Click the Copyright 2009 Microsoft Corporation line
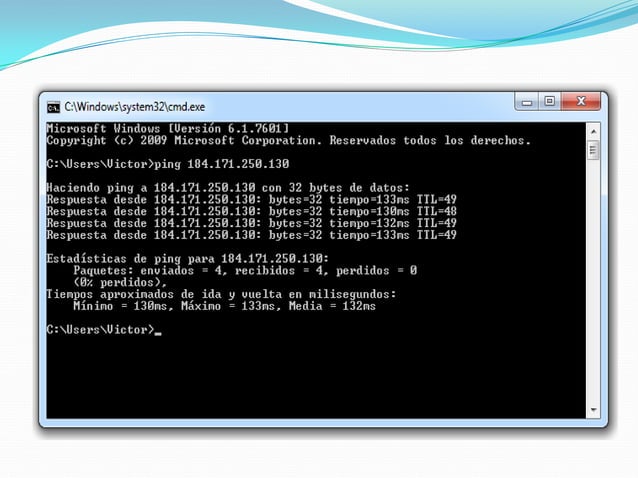The width and height of the screenshot is (638, 478). (x=288, y=140)
